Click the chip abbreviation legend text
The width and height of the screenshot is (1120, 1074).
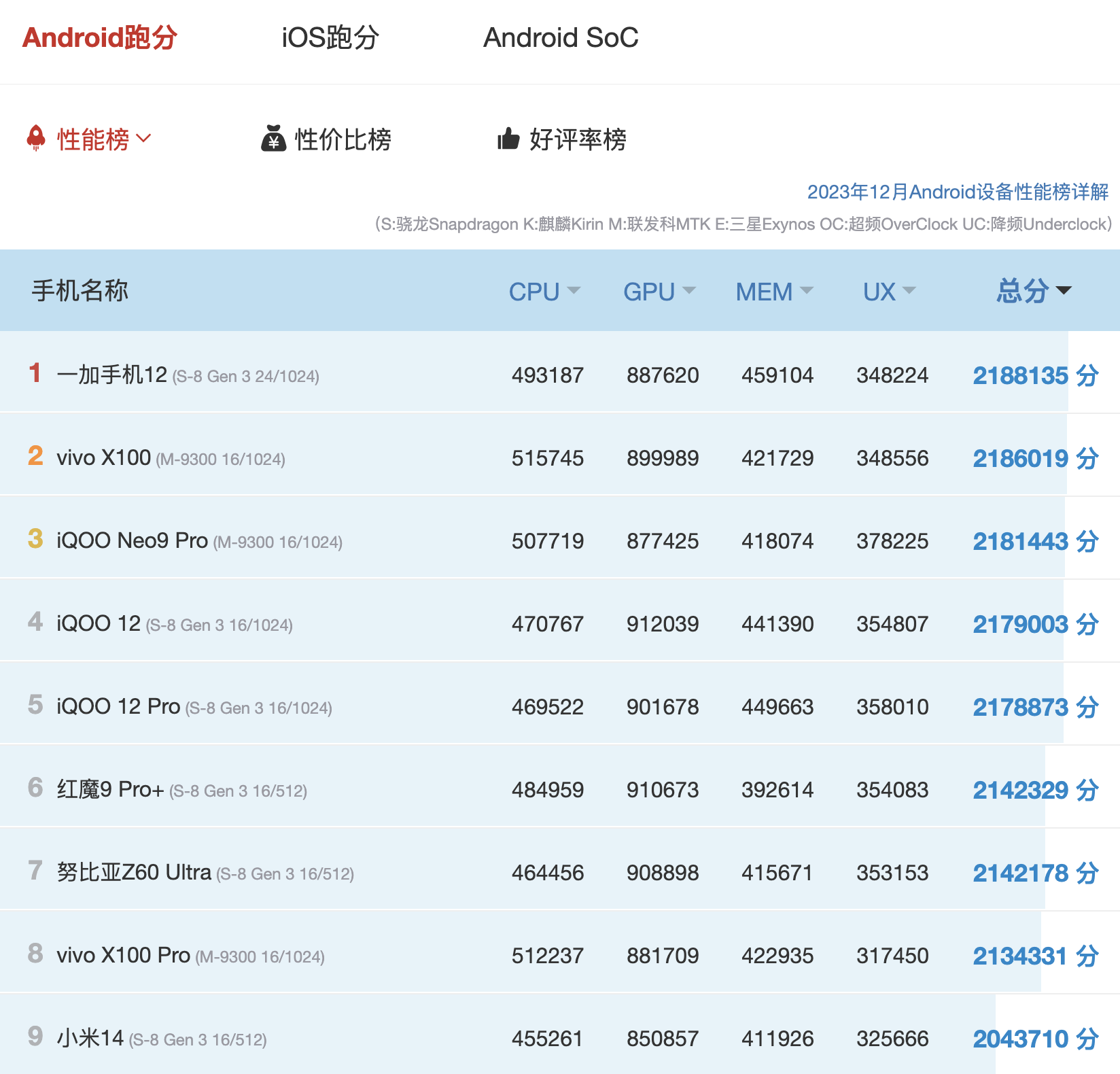(743, 224)
